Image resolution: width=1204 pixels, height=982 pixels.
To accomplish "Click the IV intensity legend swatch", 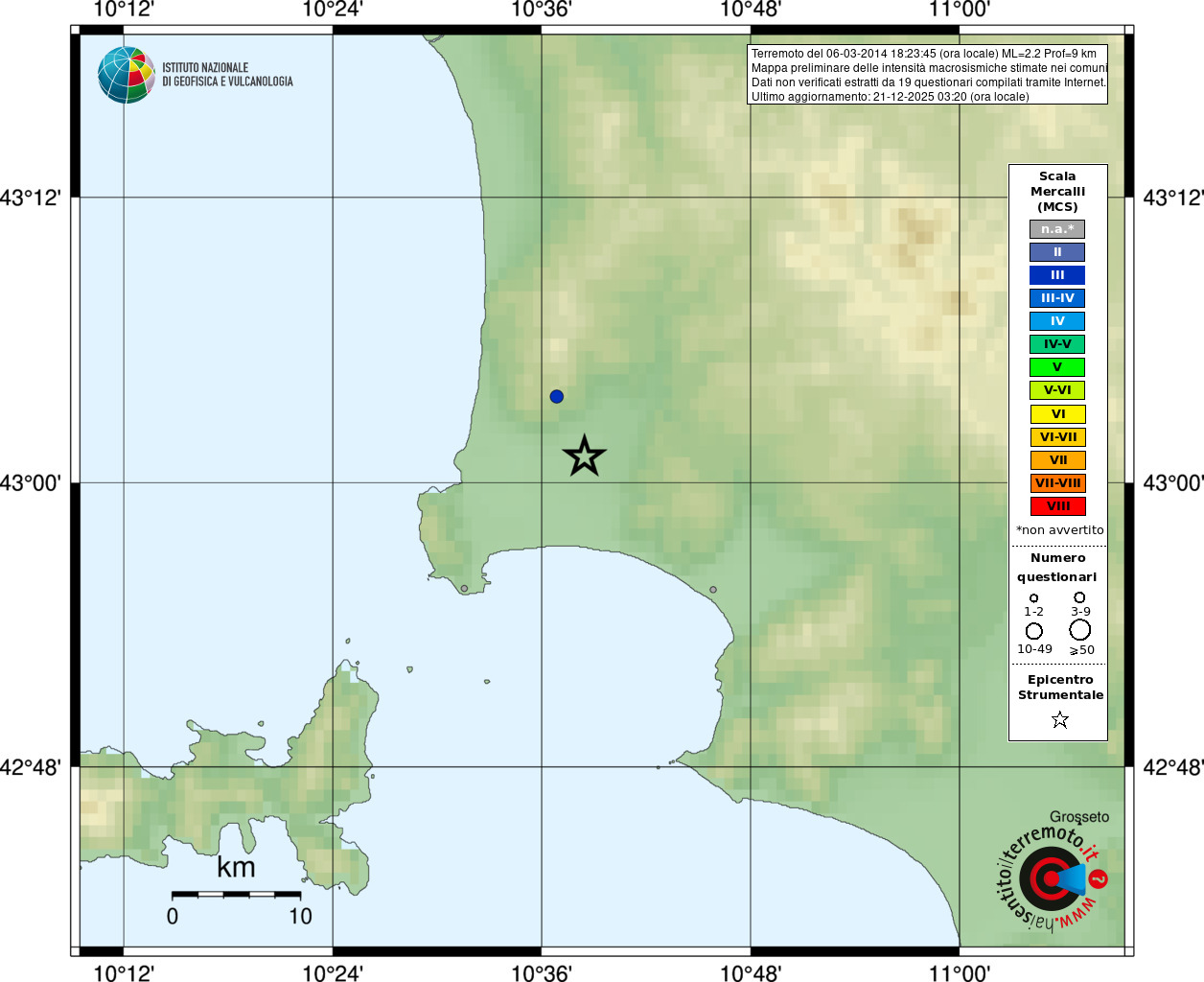I will pos(1057,321).
